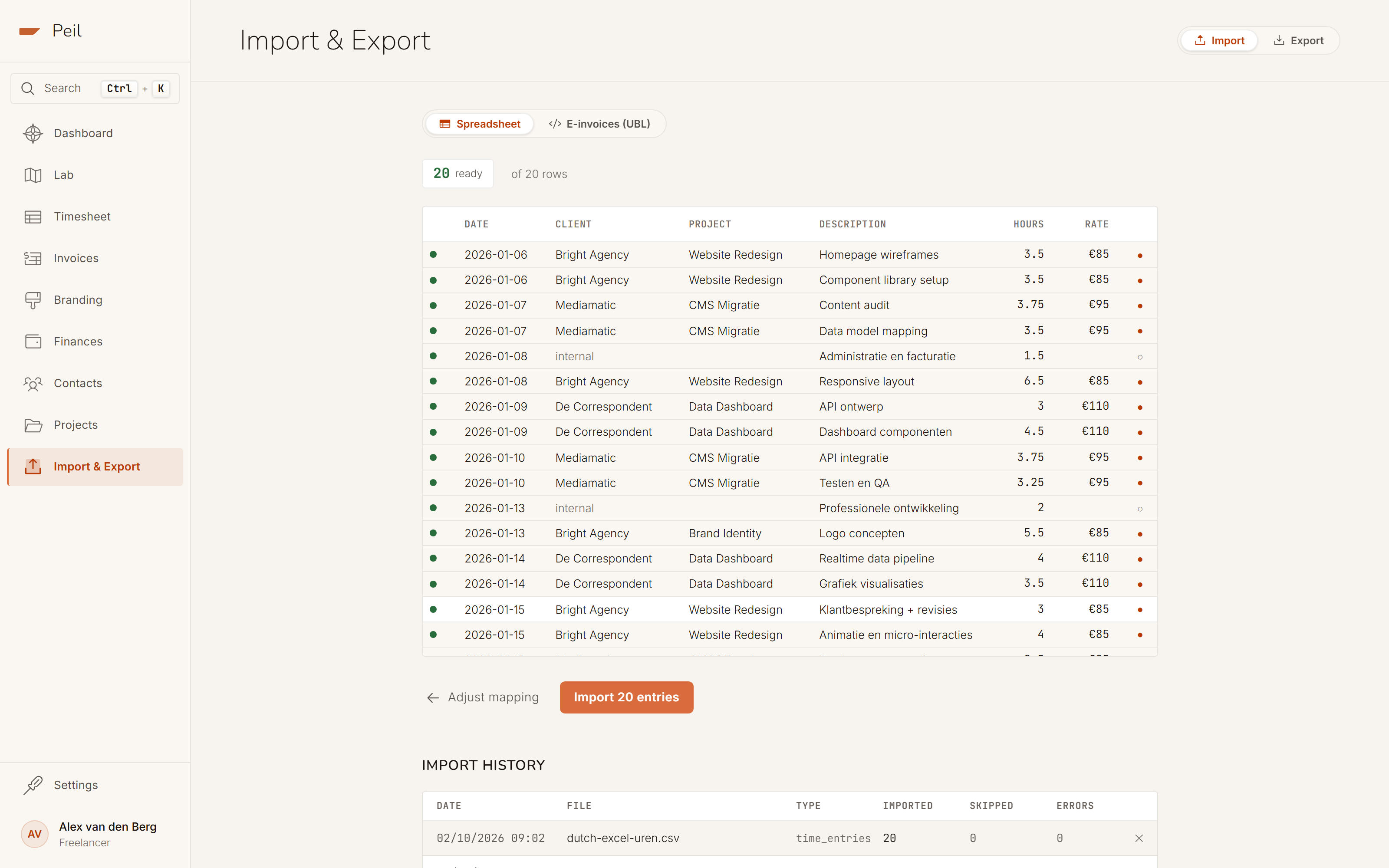Click the dutch-excel-uren.csv file name
This screenshot has width=1389, height=868.
[x=623, y=838]
